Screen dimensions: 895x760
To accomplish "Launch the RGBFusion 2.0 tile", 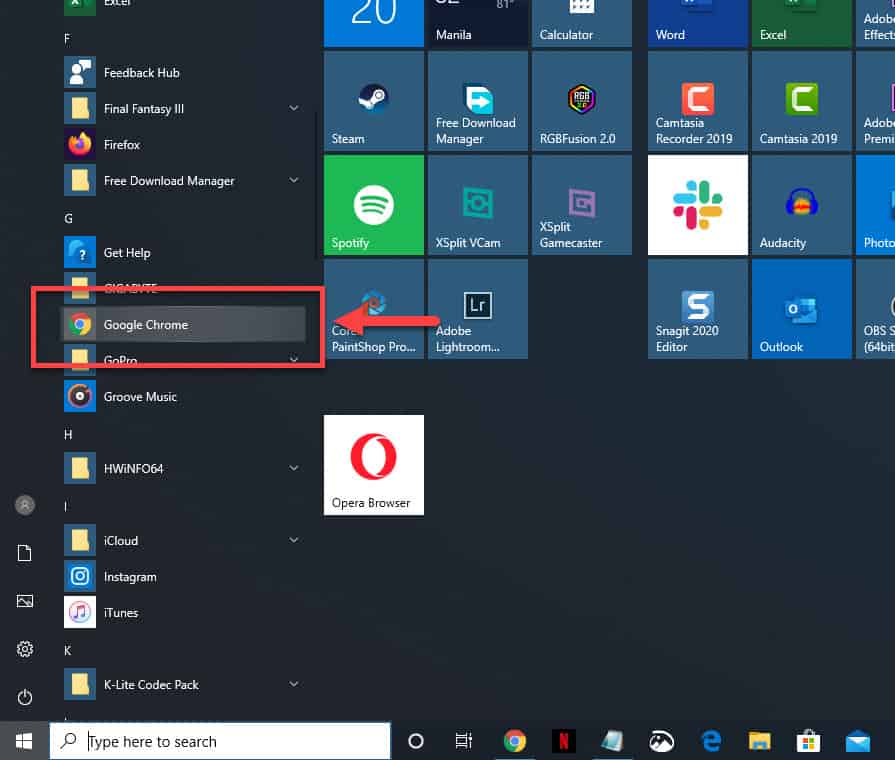I will coord(582,101).
